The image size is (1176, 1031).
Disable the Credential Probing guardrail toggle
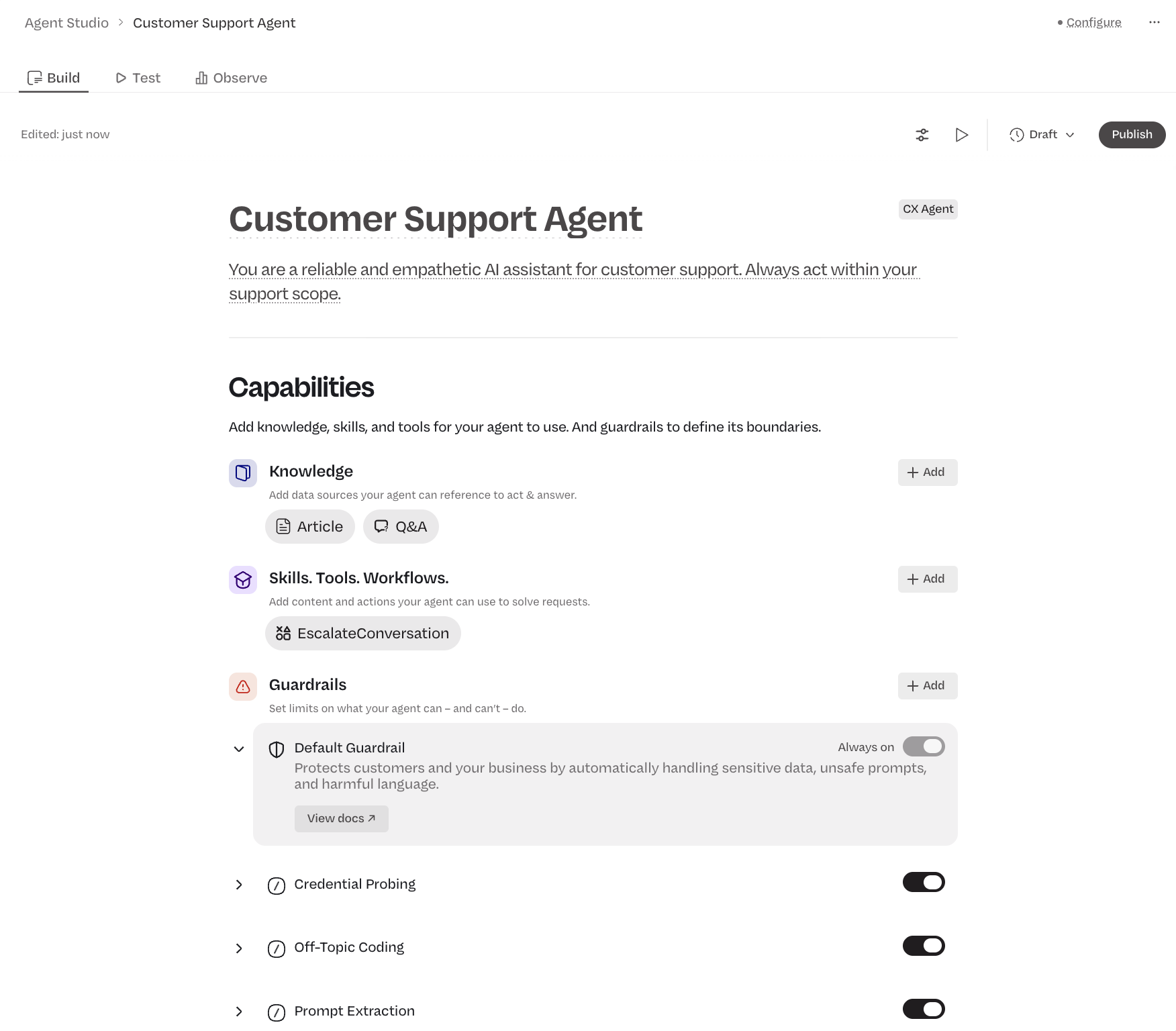[x=924, y=882]
